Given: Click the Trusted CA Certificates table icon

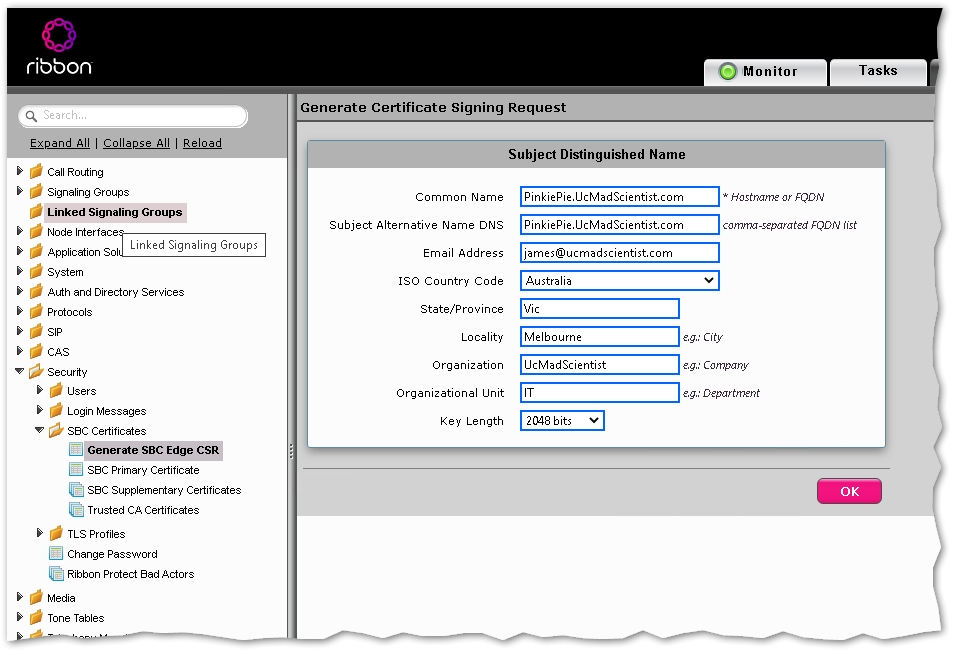Looking at the screenshot, I should pyautogui.click(x=76, y=510).
